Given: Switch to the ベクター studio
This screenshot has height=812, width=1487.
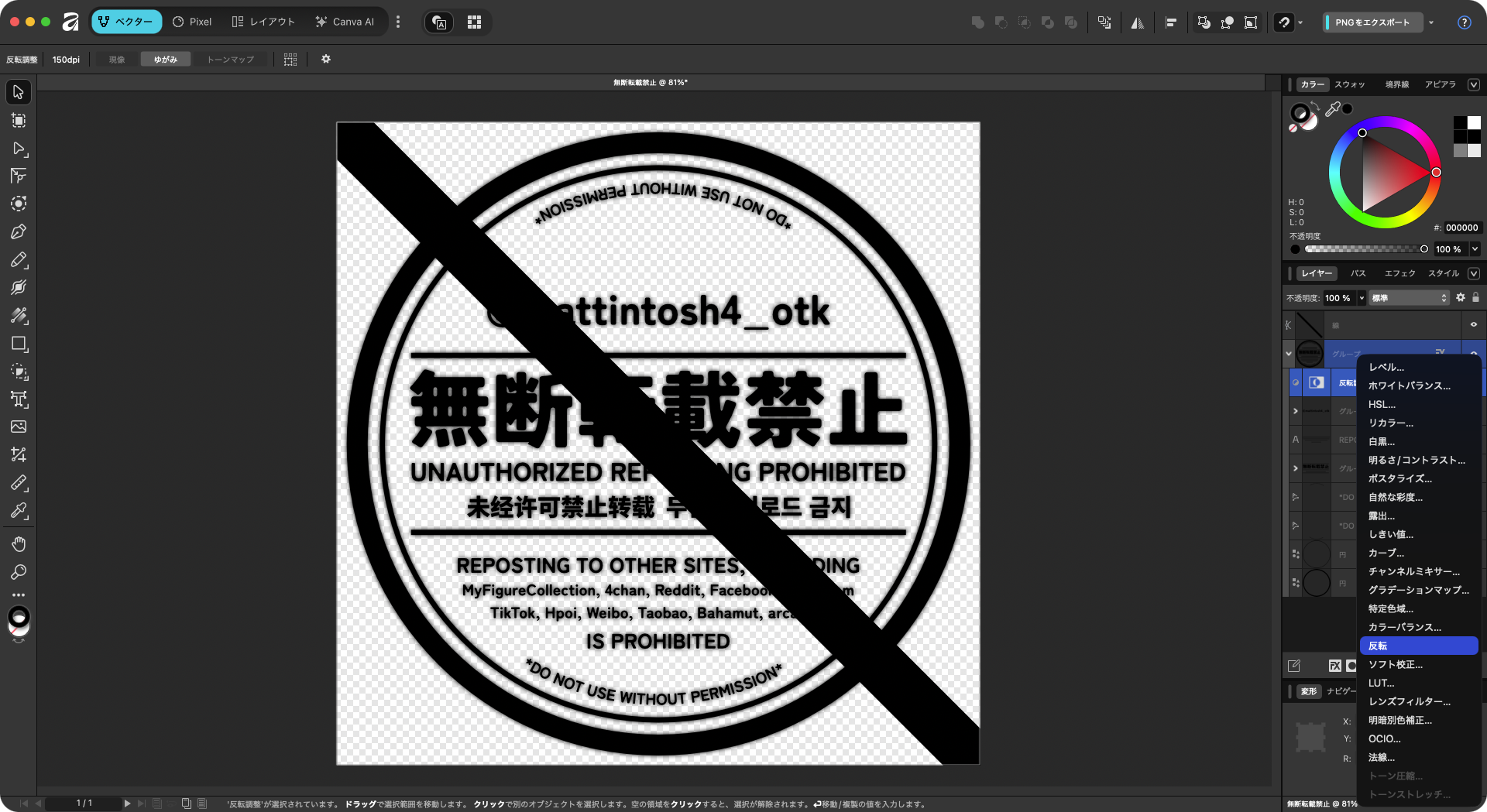Looking at the screenshot, I should click(126, 22).
